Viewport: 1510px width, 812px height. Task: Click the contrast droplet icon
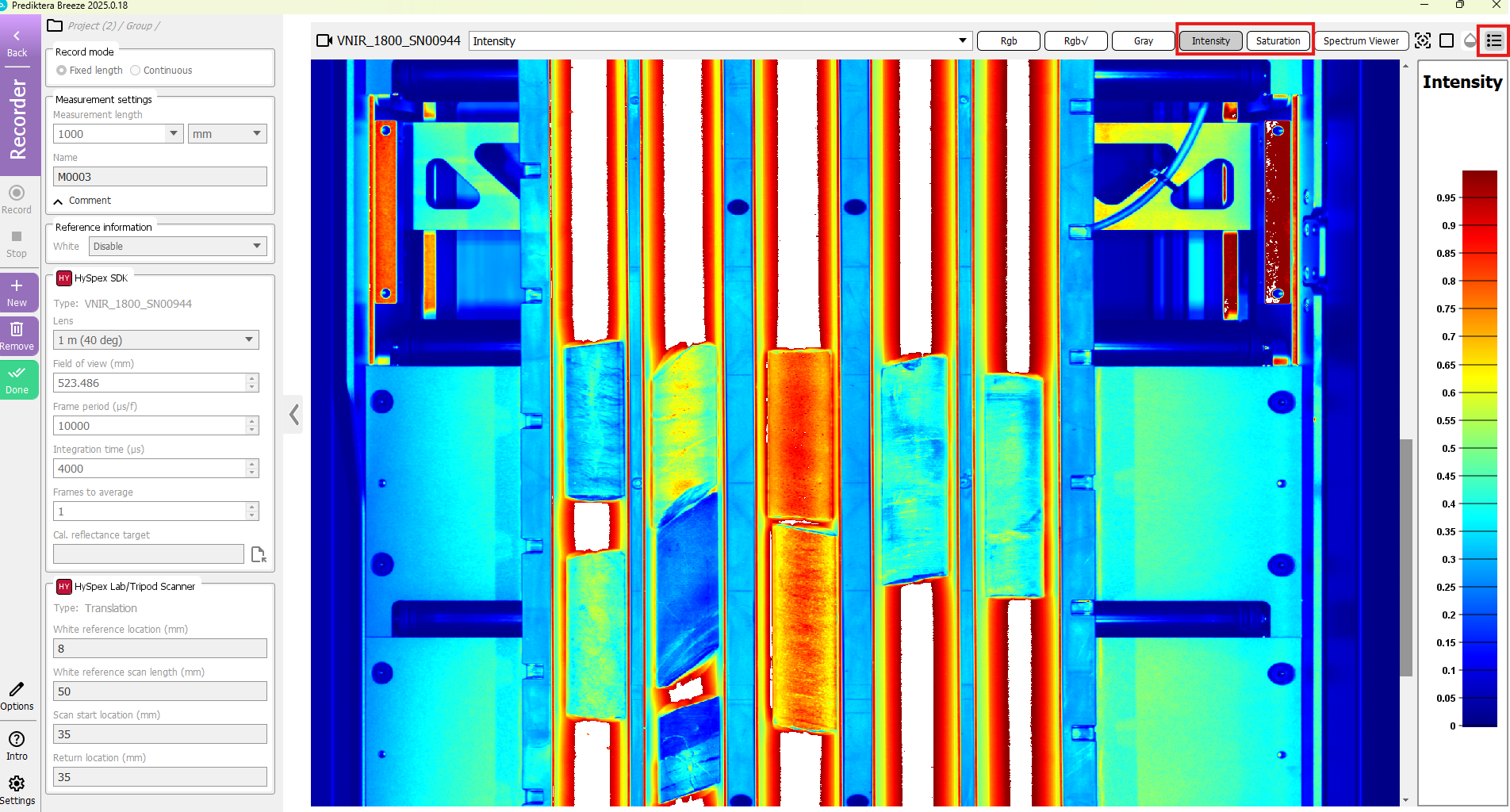click(1470, 40)
